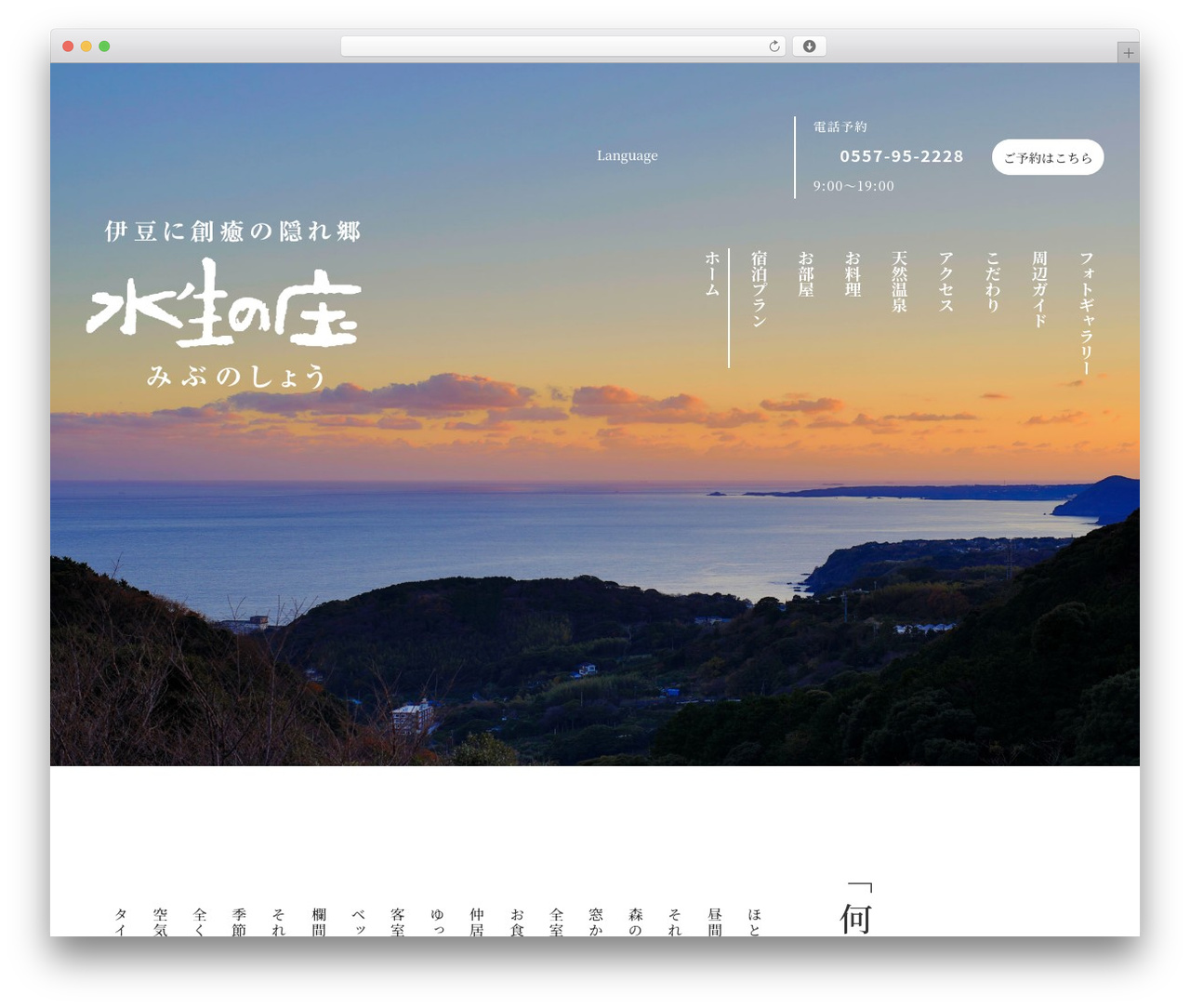Open the Language selector
This screenshot has width=1190, height=1008.
(x=628, y=155)
